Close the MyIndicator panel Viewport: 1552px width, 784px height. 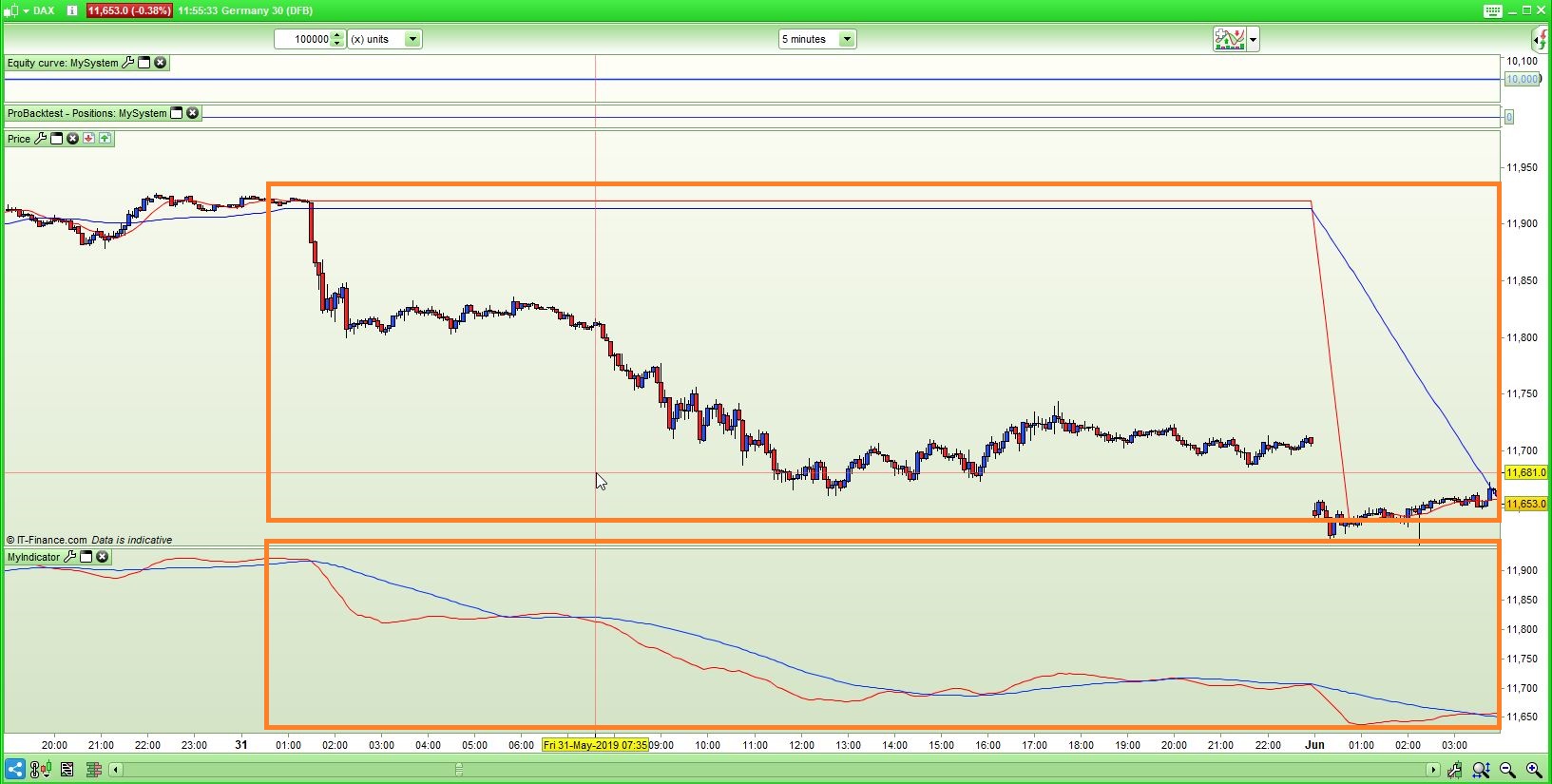pyautogui.click(x=103, y=557)
